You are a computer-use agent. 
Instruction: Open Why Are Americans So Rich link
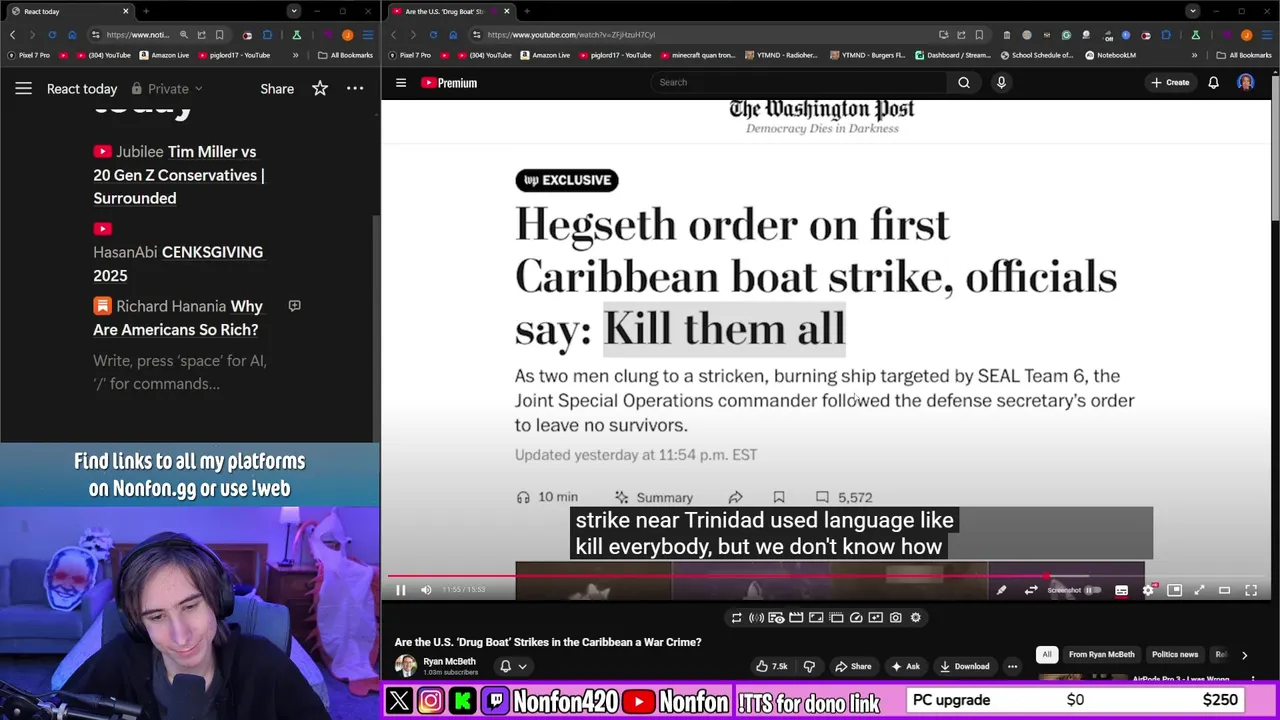click(178, 318)
